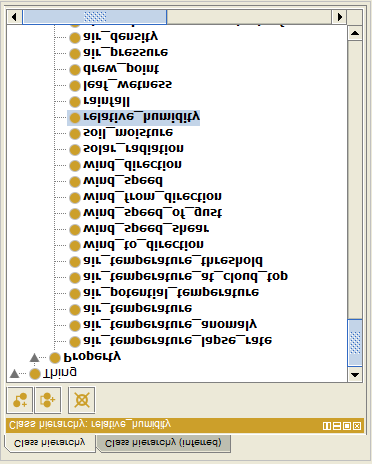
Task: Select the air_potential_temperature class
Action: 164,293
